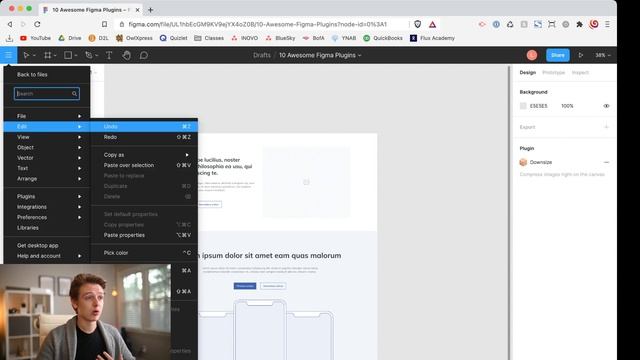Choose Paste properties menu item
Viewport: 640px width, 360px height.
145,235
